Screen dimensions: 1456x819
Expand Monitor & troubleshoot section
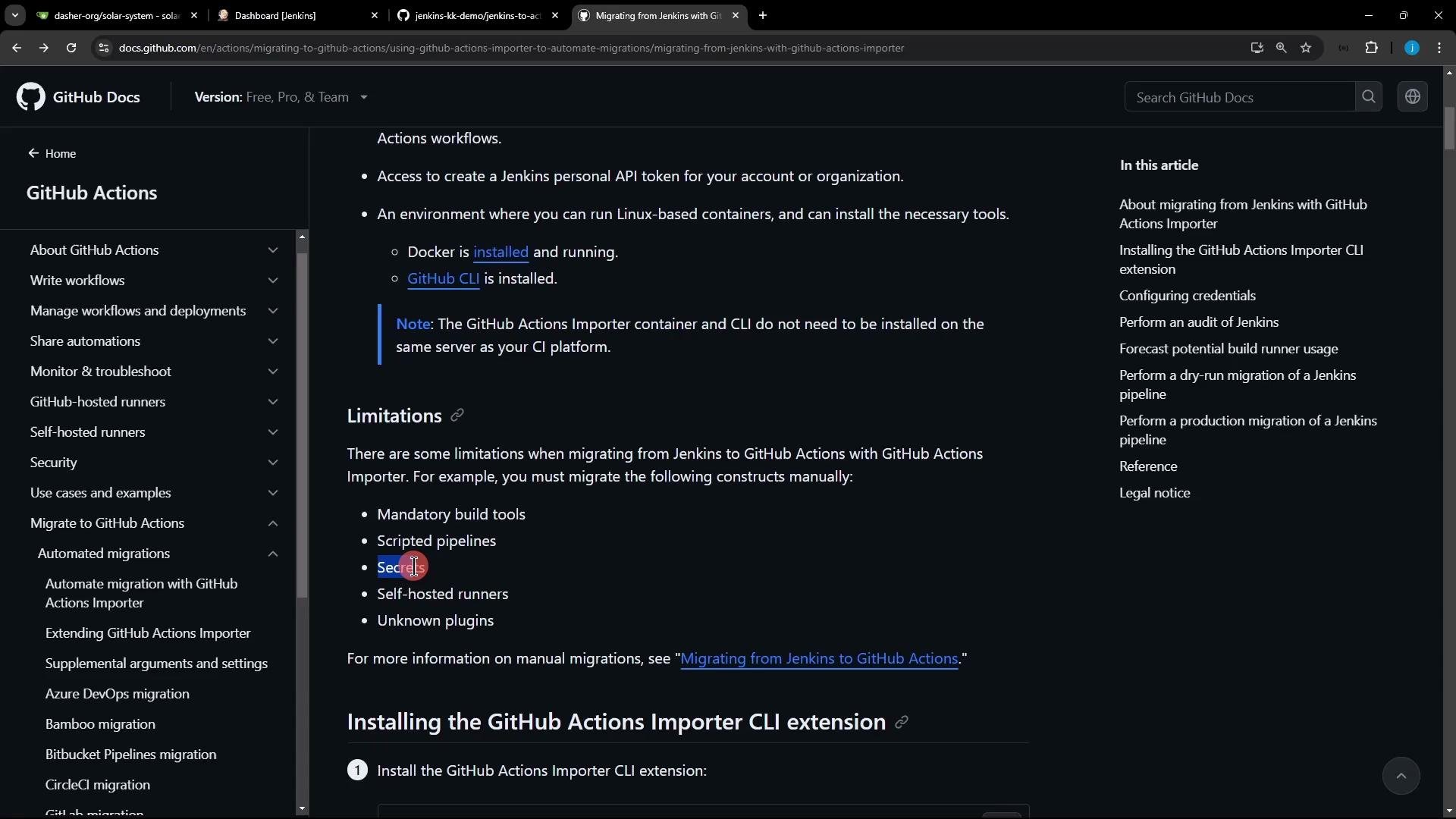pyautogui.click(x=154, y=372)
